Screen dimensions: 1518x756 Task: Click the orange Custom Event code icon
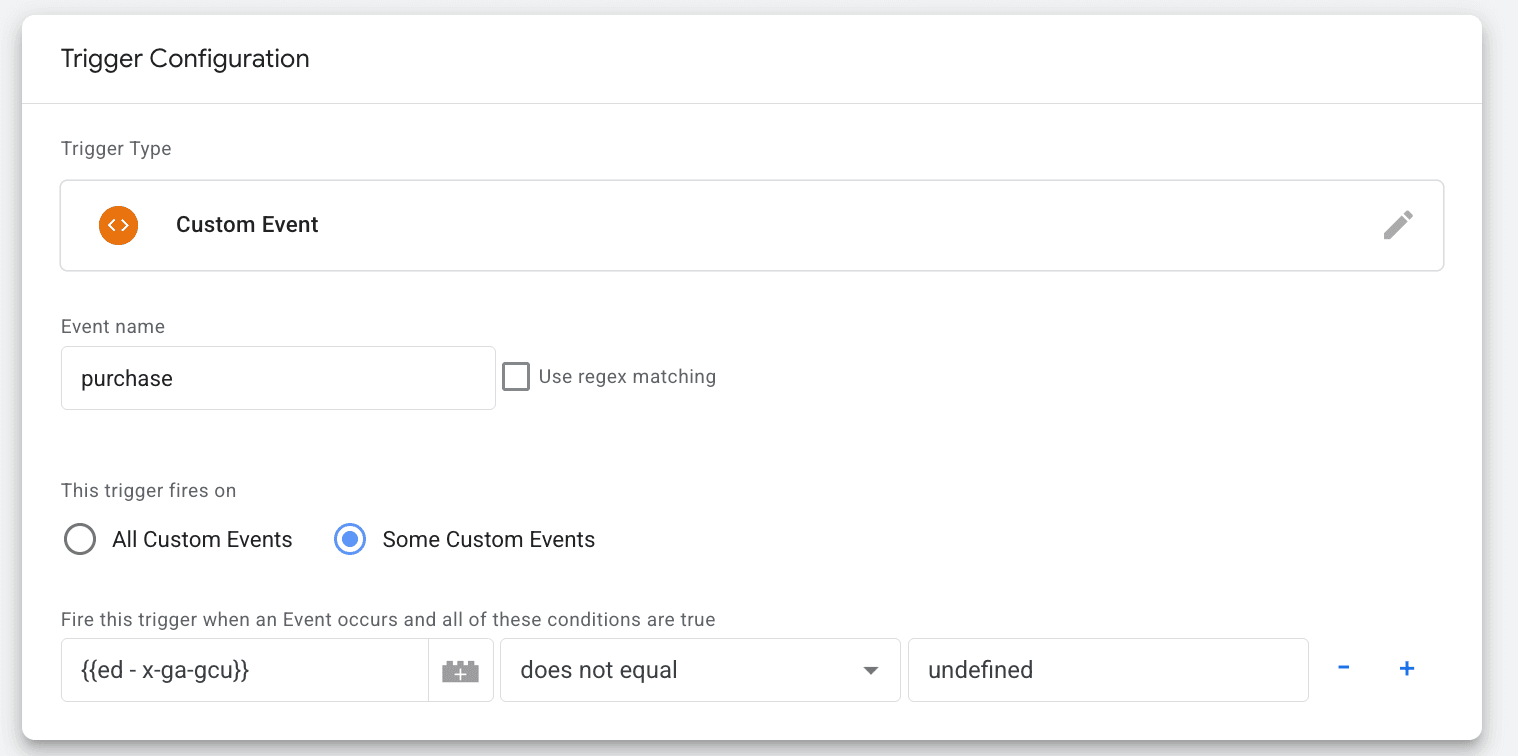click(118, 225)
